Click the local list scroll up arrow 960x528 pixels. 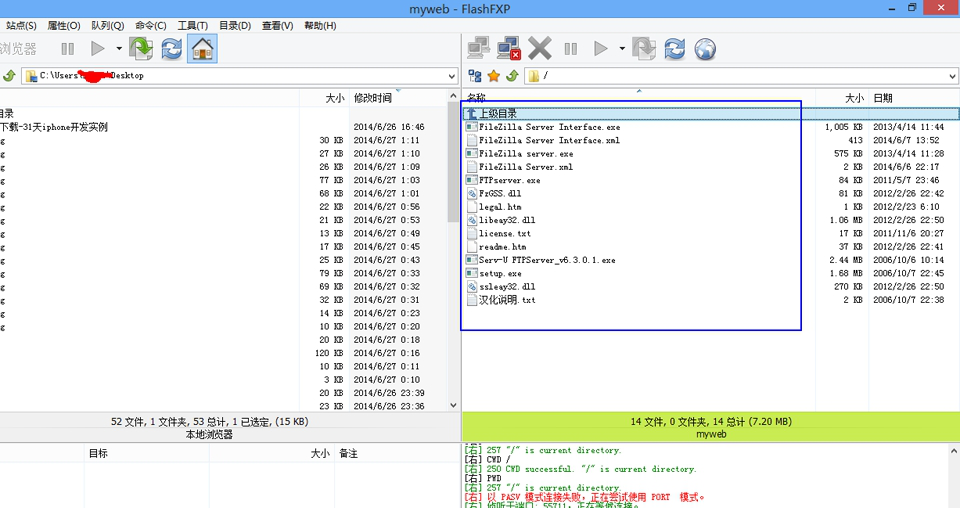tap(453, 96)
